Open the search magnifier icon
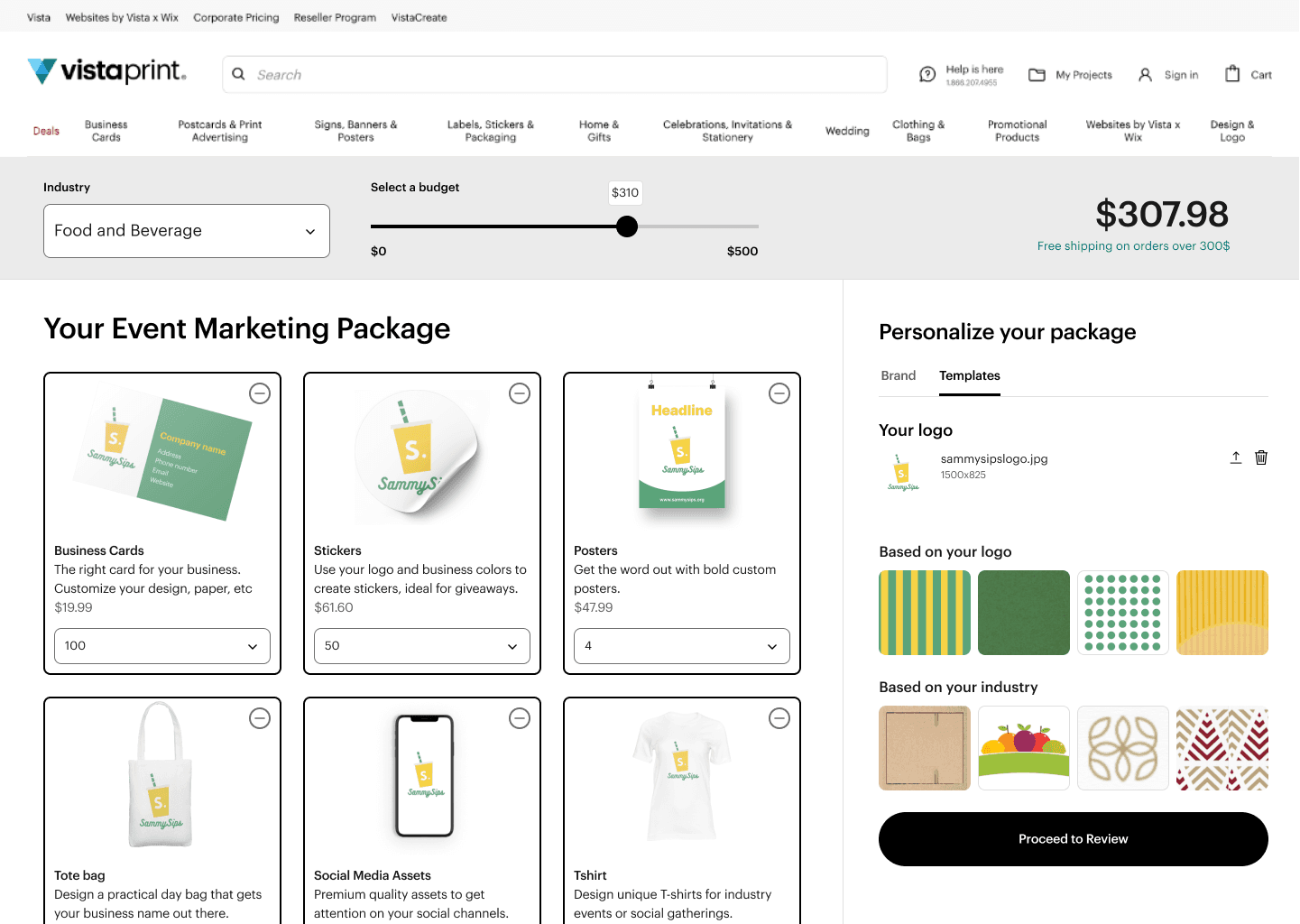The image size is (1300, 924). (x=238, y=74)
